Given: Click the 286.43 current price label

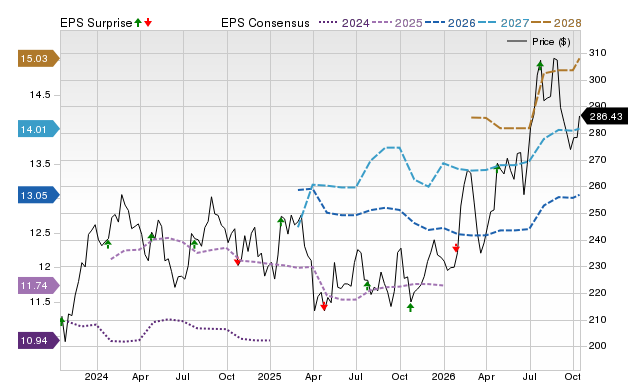Looking at the screenshot, I should click(605, 117).
